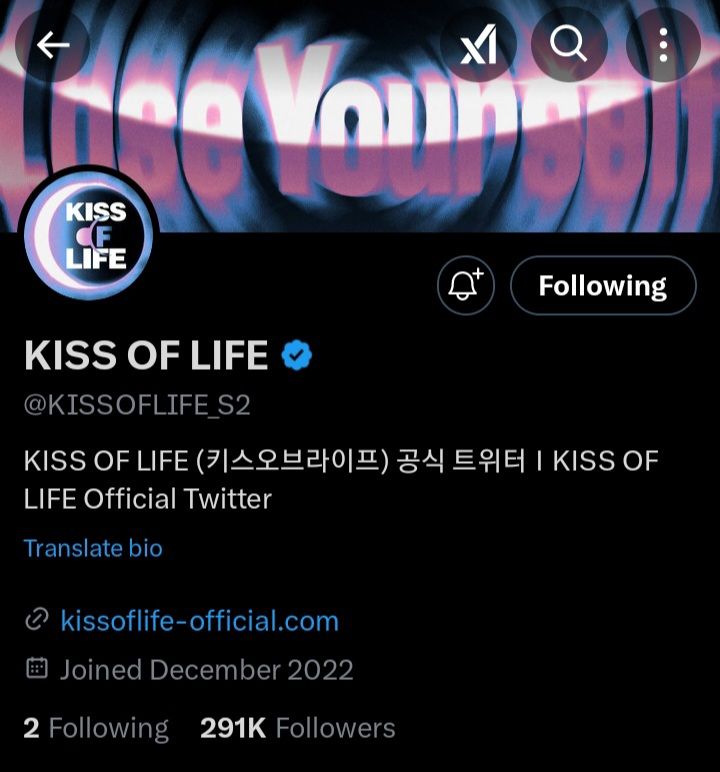Tap the calendar joined icon
The width and height of the screenshot is (720, 772).
(x=36, y=668)
